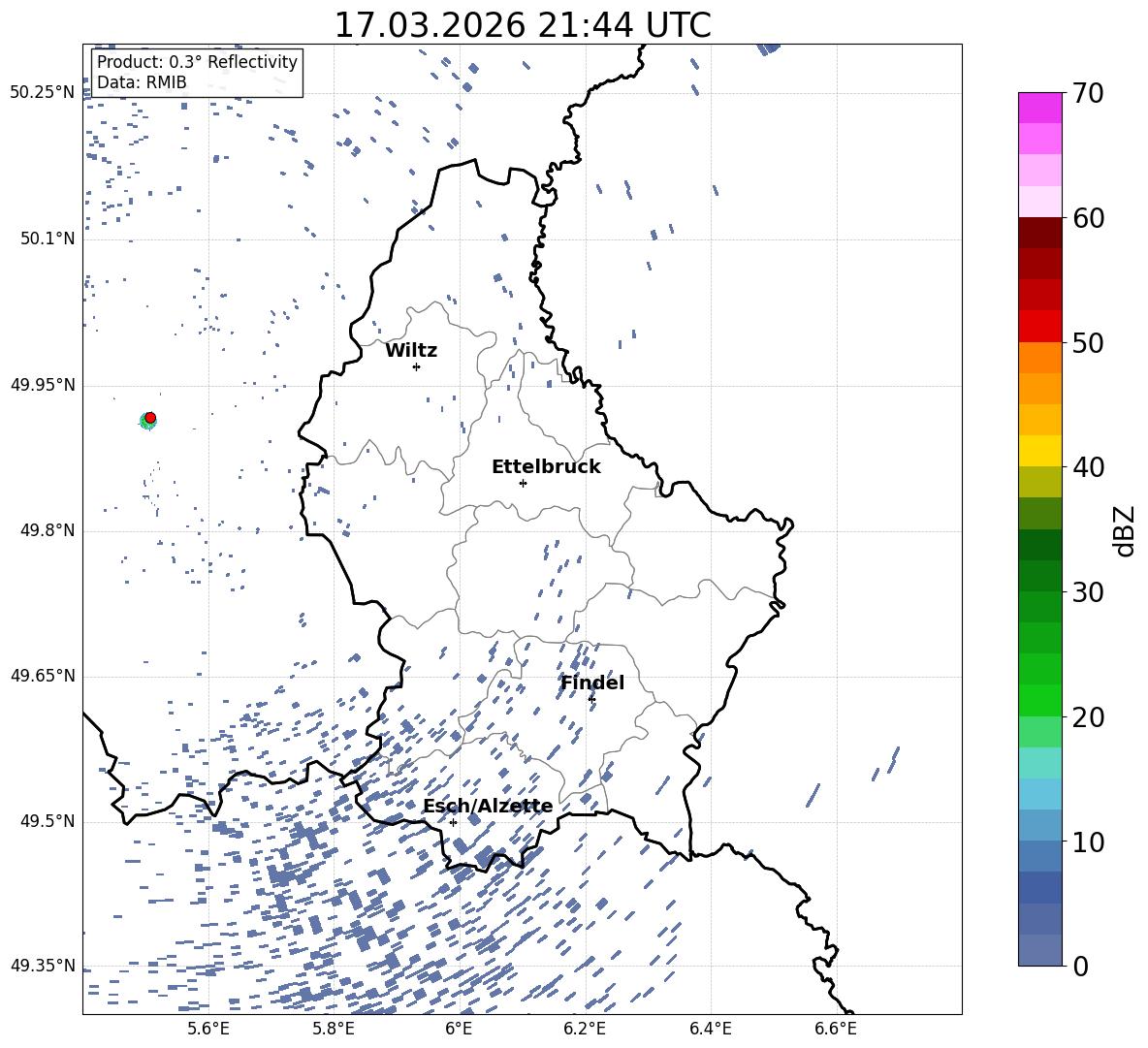Click the orange colorbar segment below 50

pyautogui.click(x=1039, y=358)
